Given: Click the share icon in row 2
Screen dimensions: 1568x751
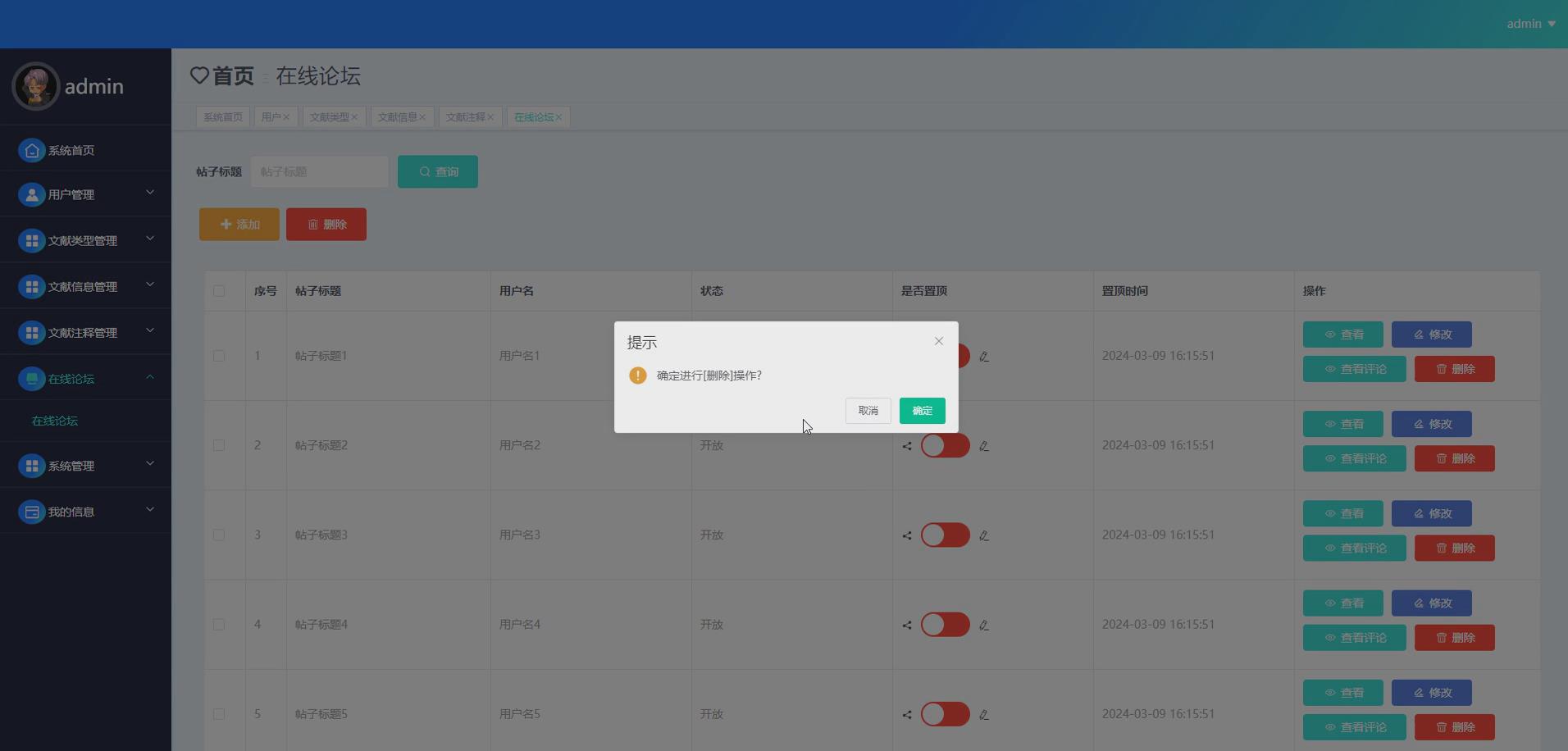Looking at the screenshot, I should click(x=907, y=446).
